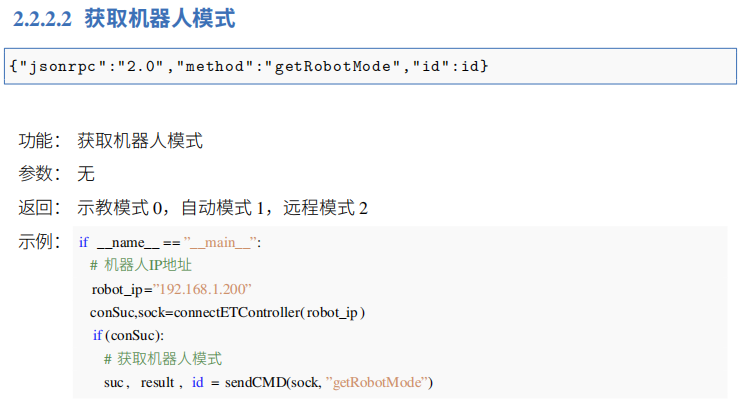Click the 返回 label
Image resolution: width=751 pixels, height=415 pixels.
pyautogui.click(x=41, y=208)
